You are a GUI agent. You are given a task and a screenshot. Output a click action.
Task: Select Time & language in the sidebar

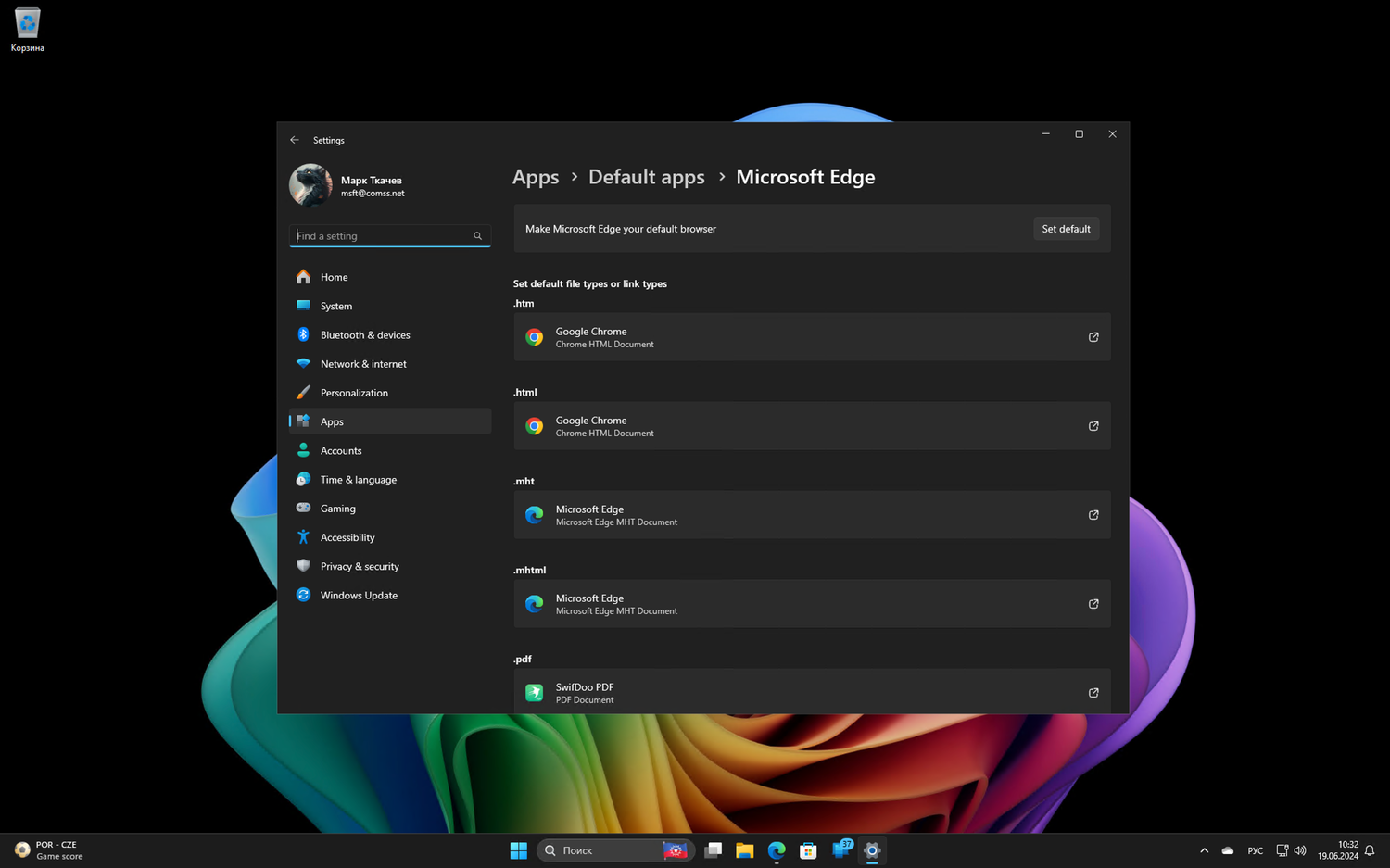(390, 480)
